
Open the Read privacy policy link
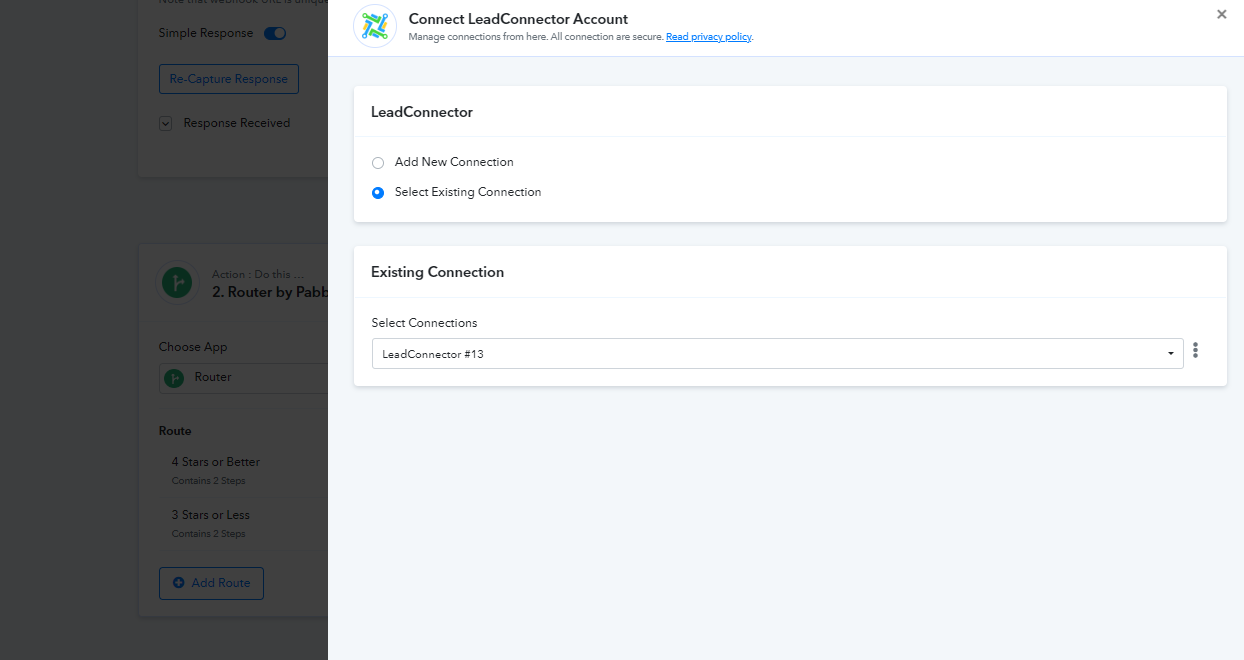[709, 37]
